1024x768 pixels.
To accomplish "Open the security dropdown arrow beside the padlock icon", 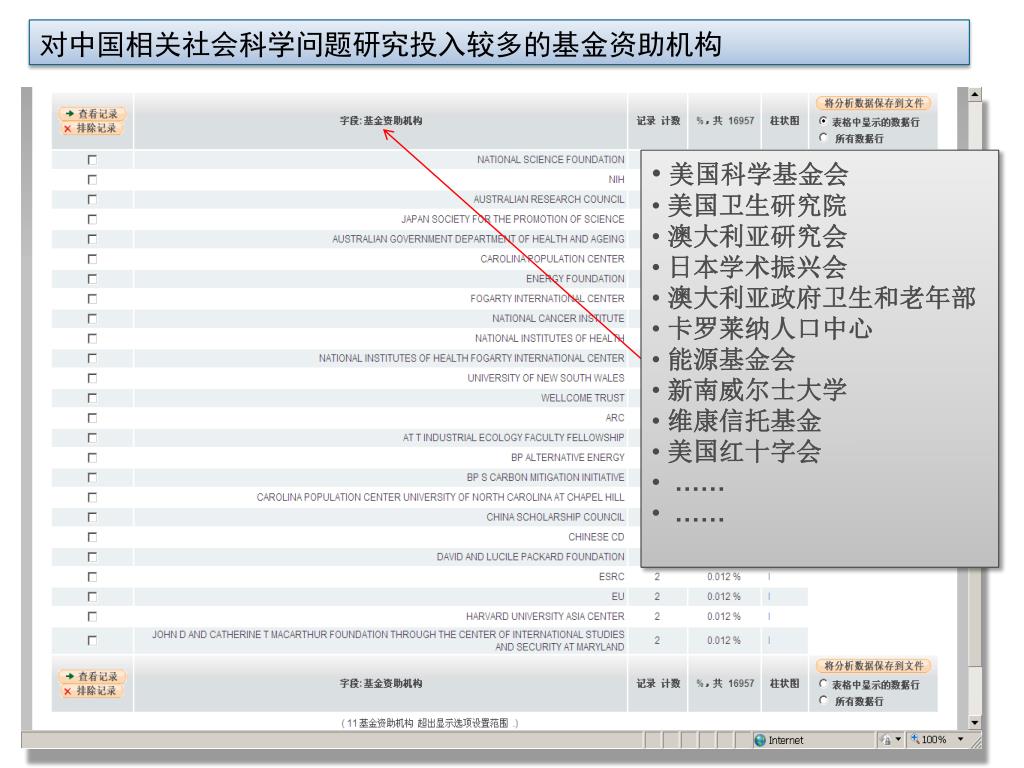I will tap(899, 740).
